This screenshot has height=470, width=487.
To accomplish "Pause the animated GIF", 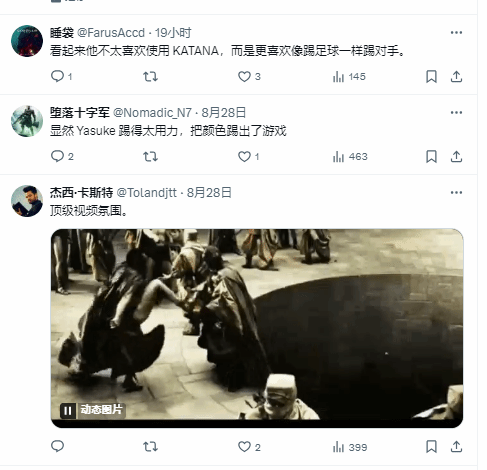I will [68, 410].
